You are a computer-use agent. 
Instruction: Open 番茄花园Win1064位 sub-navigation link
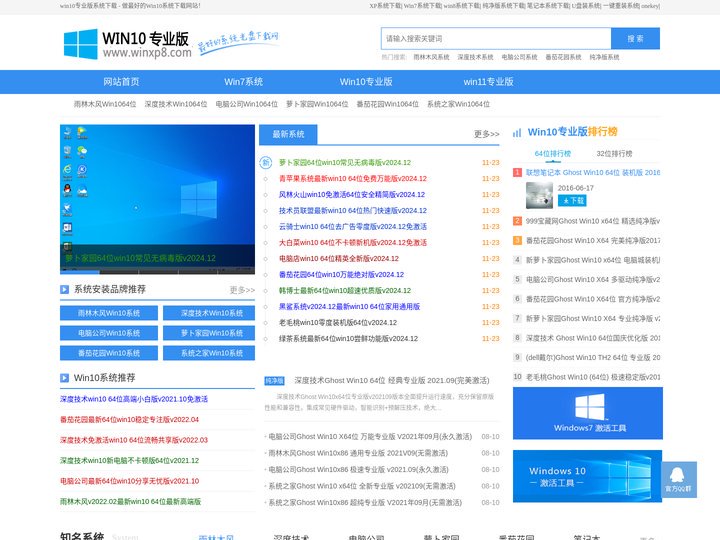(x=388, y=104)
